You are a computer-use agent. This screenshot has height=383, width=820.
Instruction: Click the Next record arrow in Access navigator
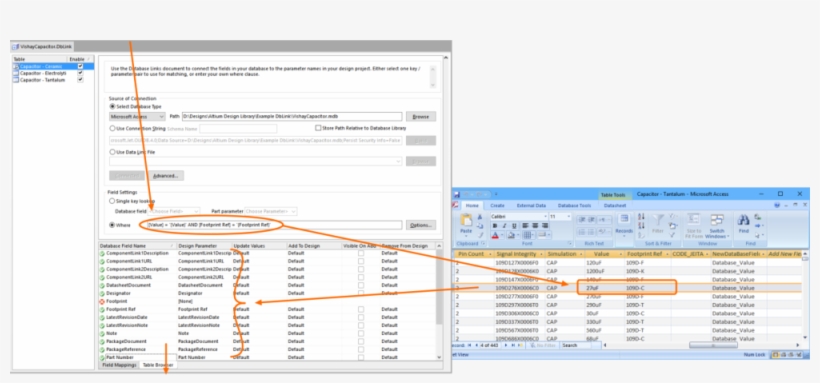[x=505, y=345]
